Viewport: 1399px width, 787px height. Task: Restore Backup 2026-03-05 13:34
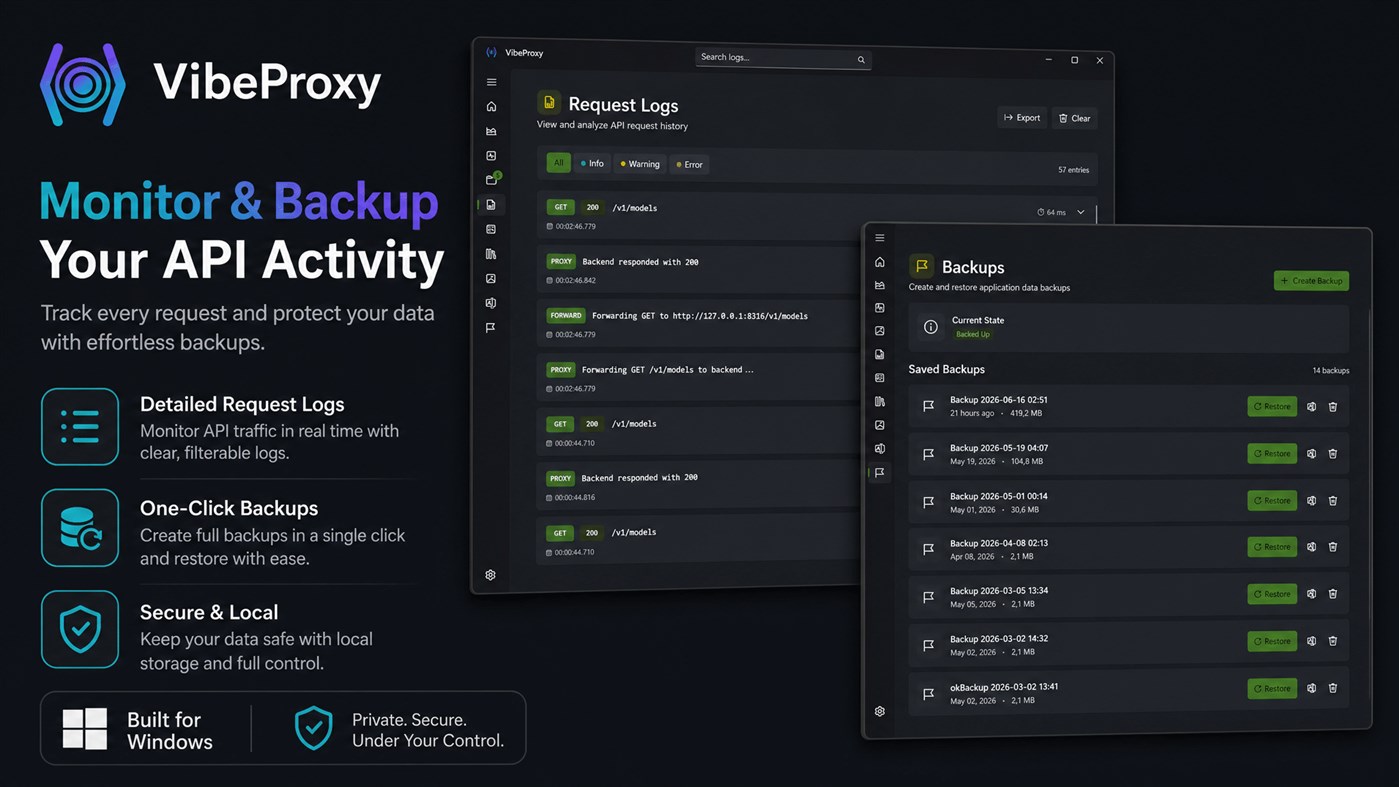tap(1272, 594)
